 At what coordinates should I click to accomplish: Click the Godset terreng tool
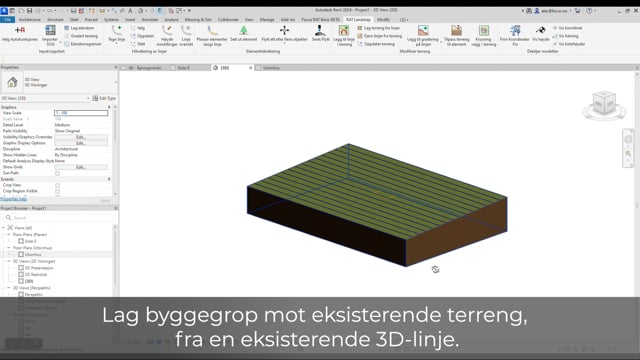(81, 36)
